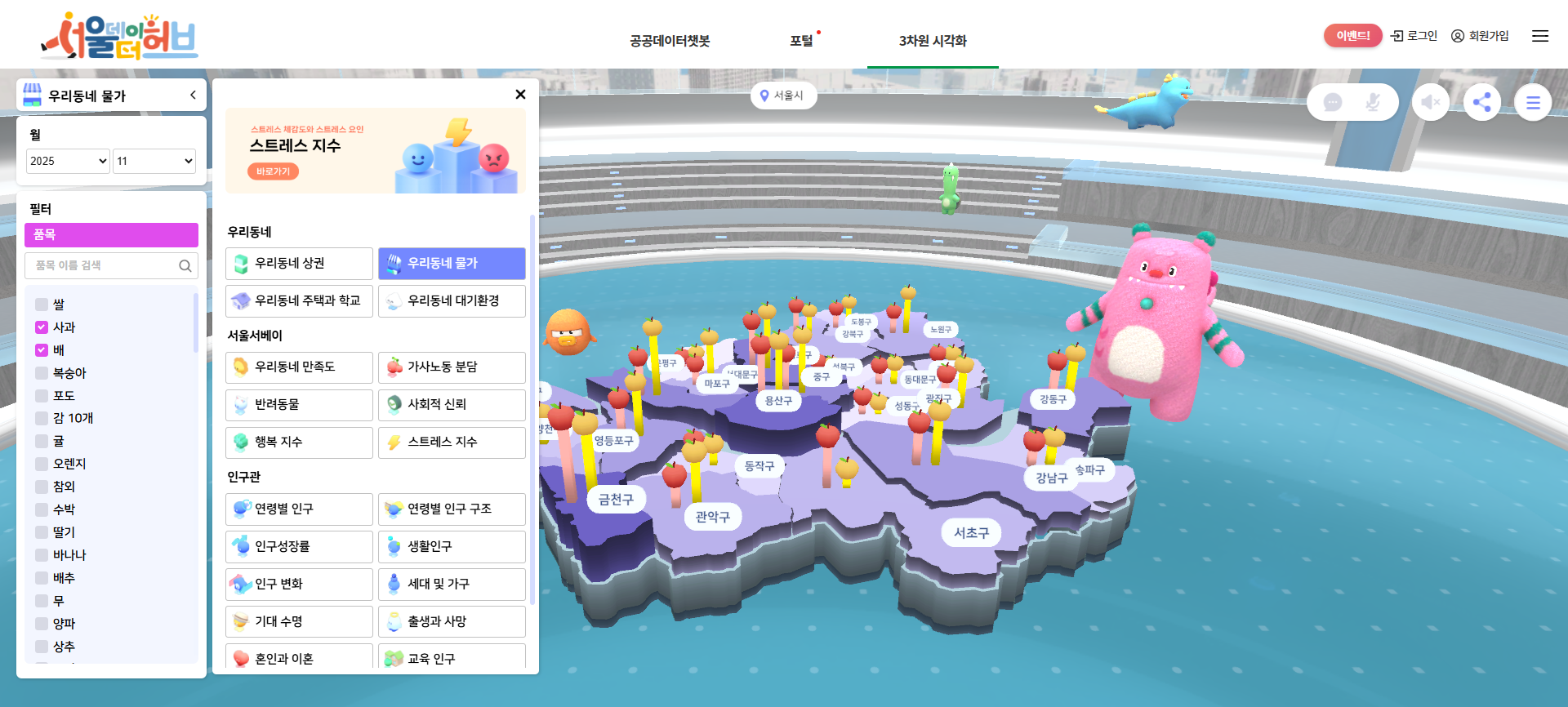
Task: Close the category selection panel
Action: tap(520, 95)
